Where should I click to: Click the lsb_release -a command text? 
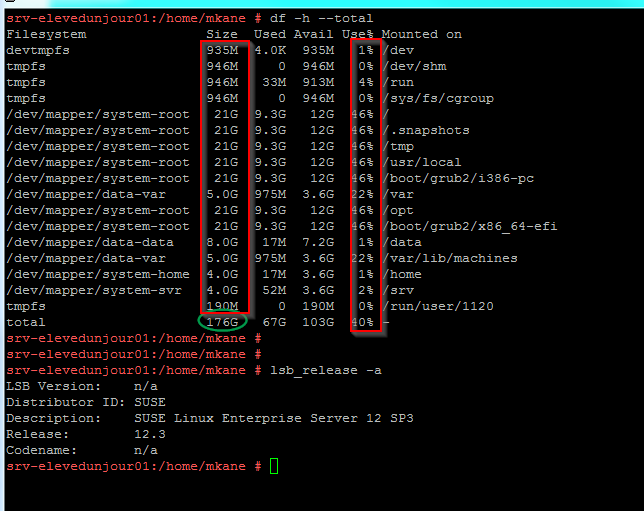[x=326, y=370]
